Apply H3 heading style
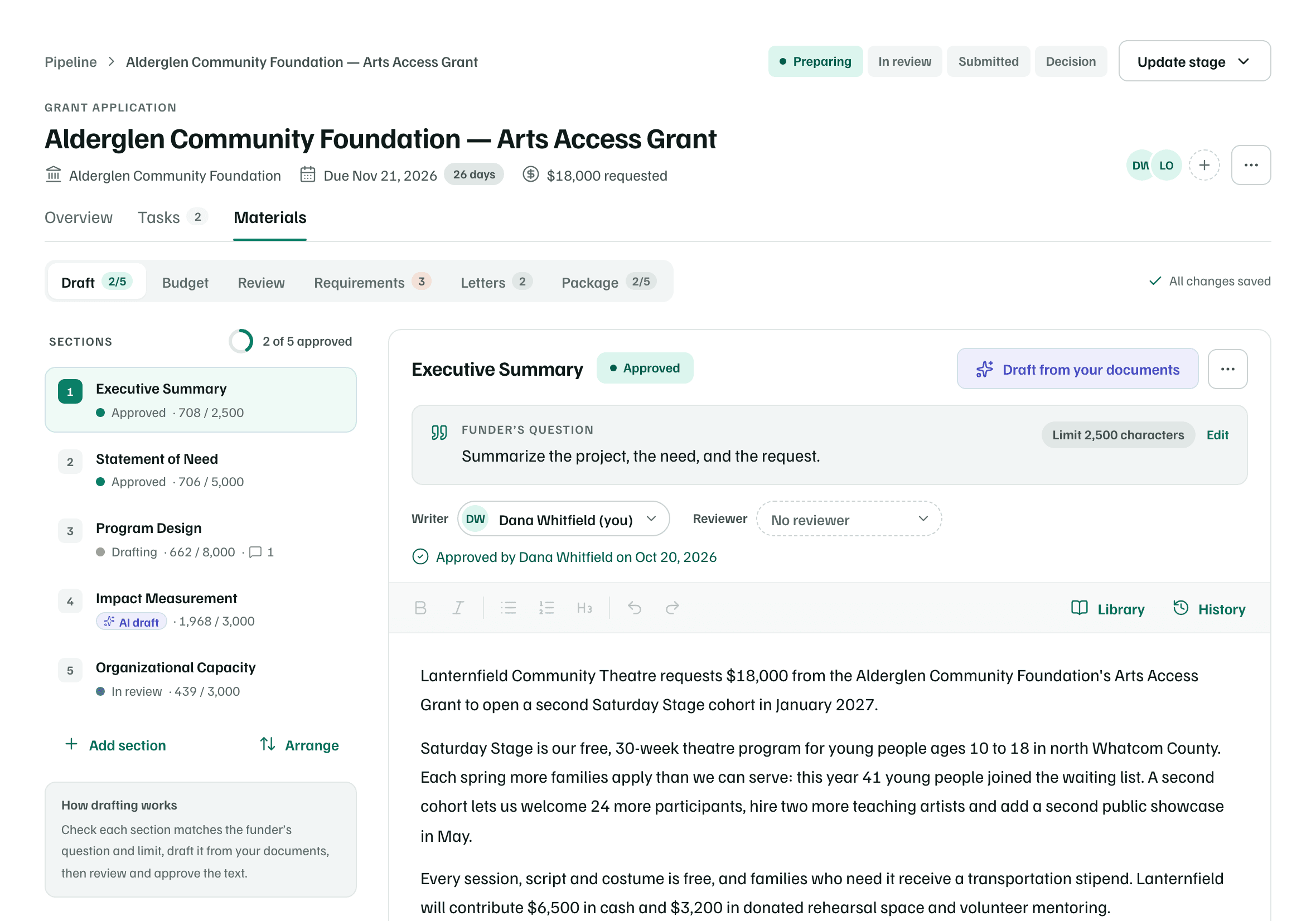 tap(584, 608)
